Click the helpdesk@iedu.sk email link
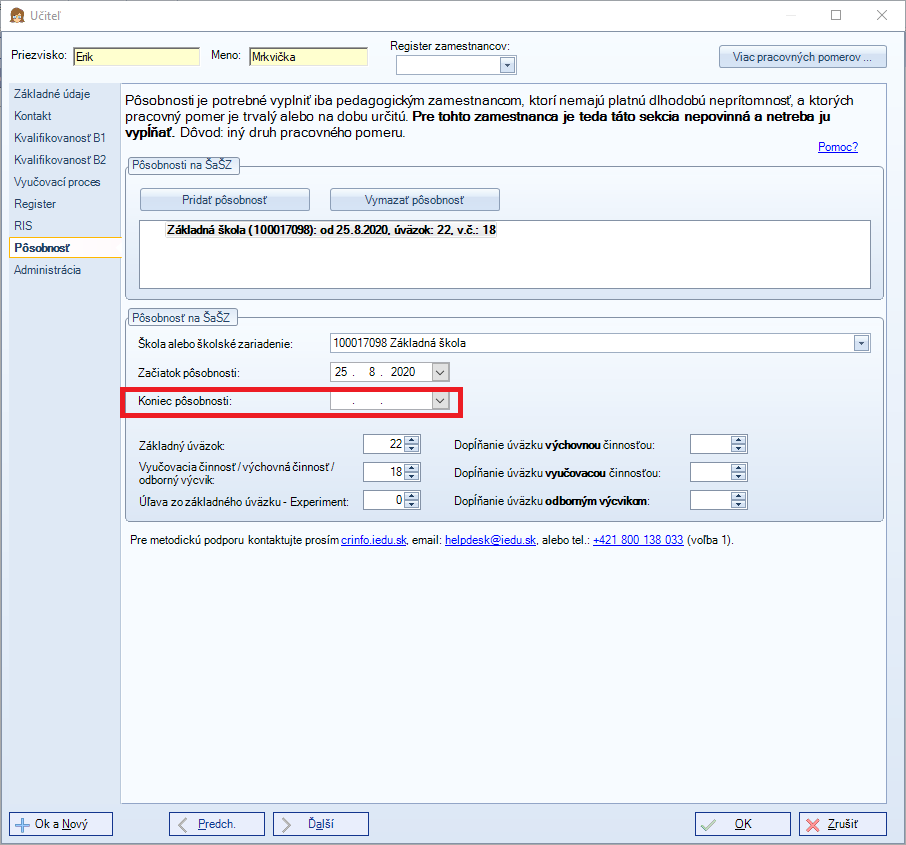The width and height of the screenshot is (906, 845). pyautogui.click(x=491, y=540)
